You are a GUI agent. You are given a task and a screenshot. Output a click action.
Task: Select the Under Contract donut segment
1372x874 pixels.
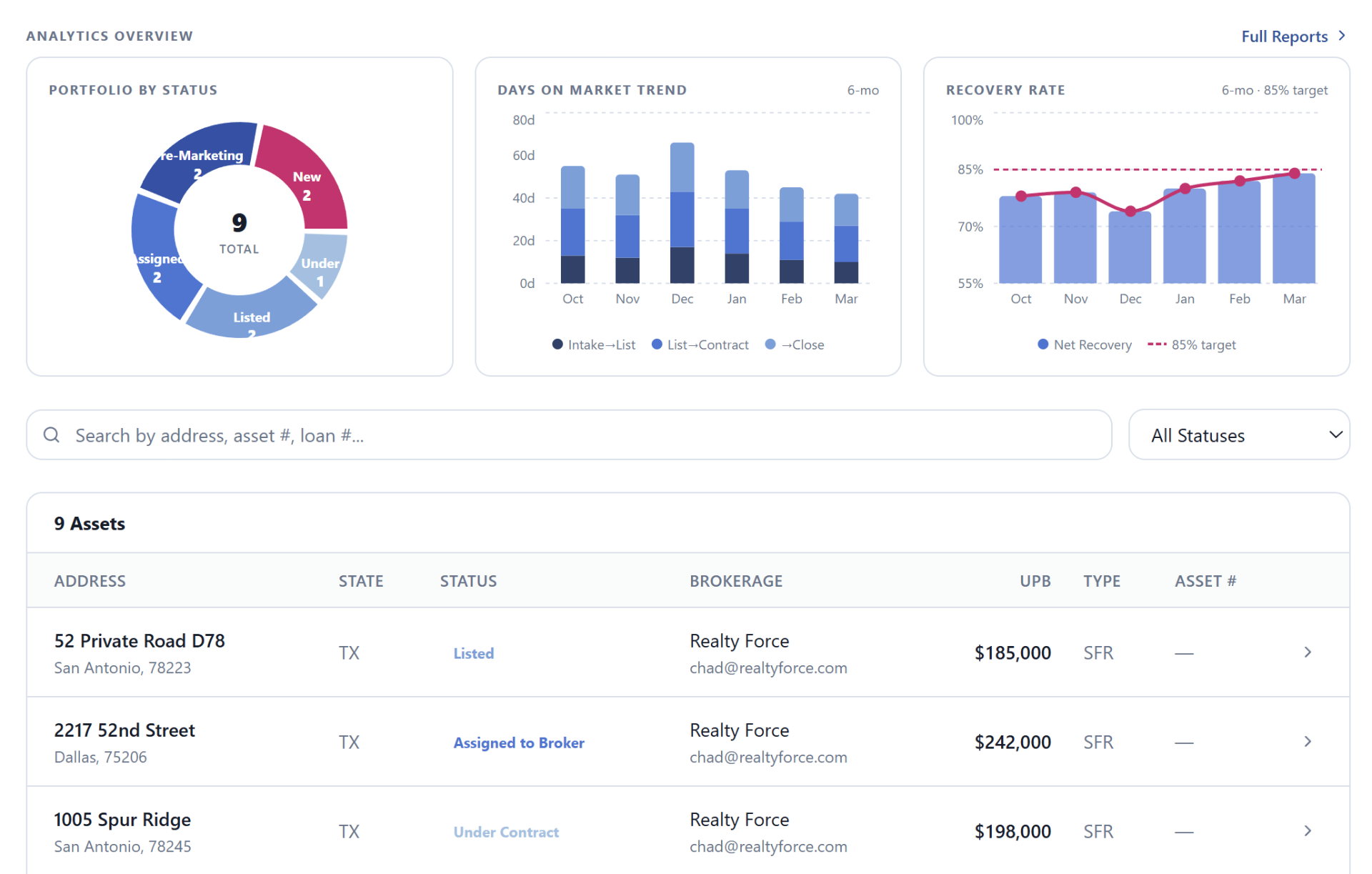[322, 267]
